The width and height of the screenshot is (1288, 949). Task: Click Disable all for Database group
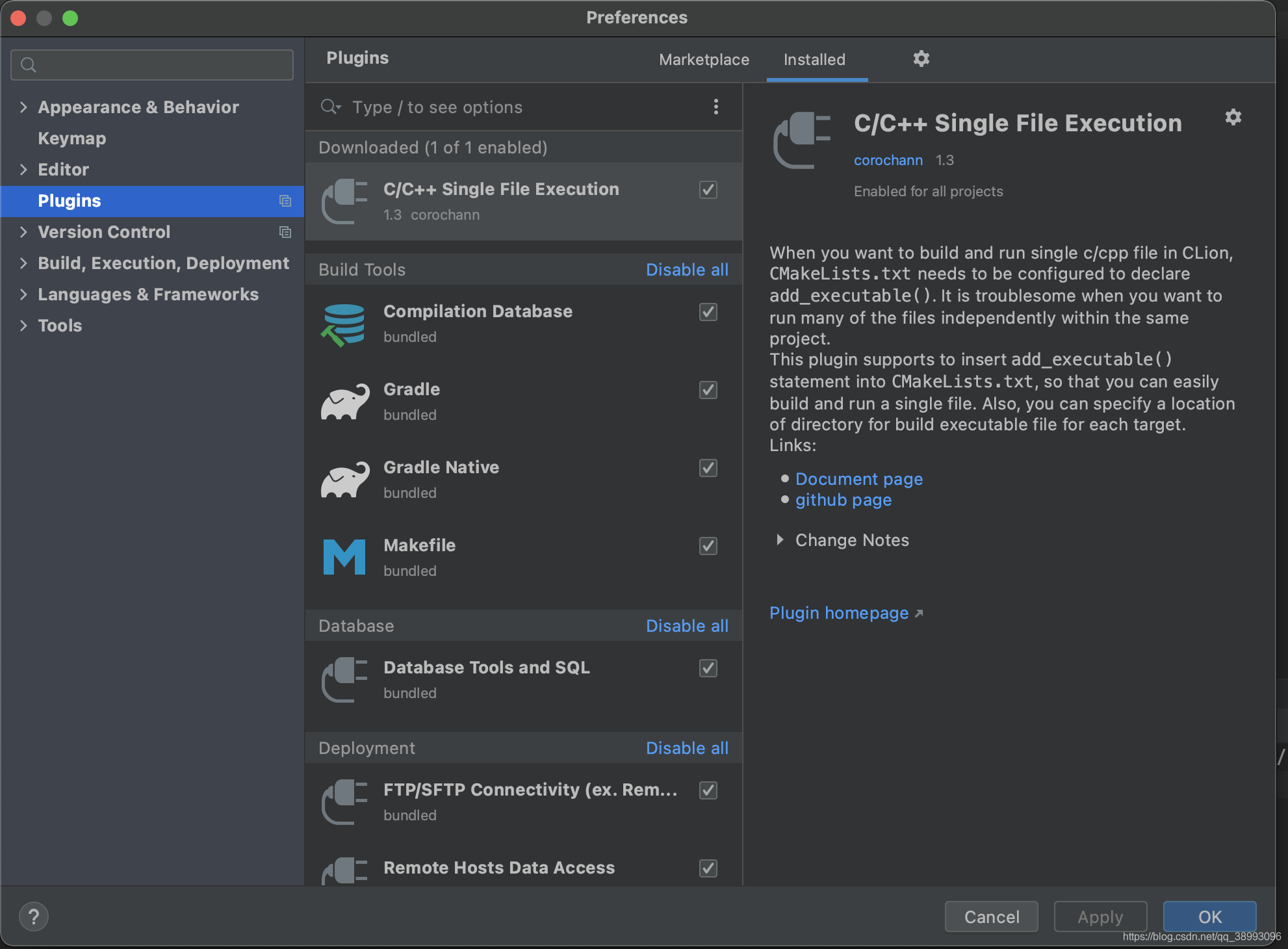click(x=687, y=626)
